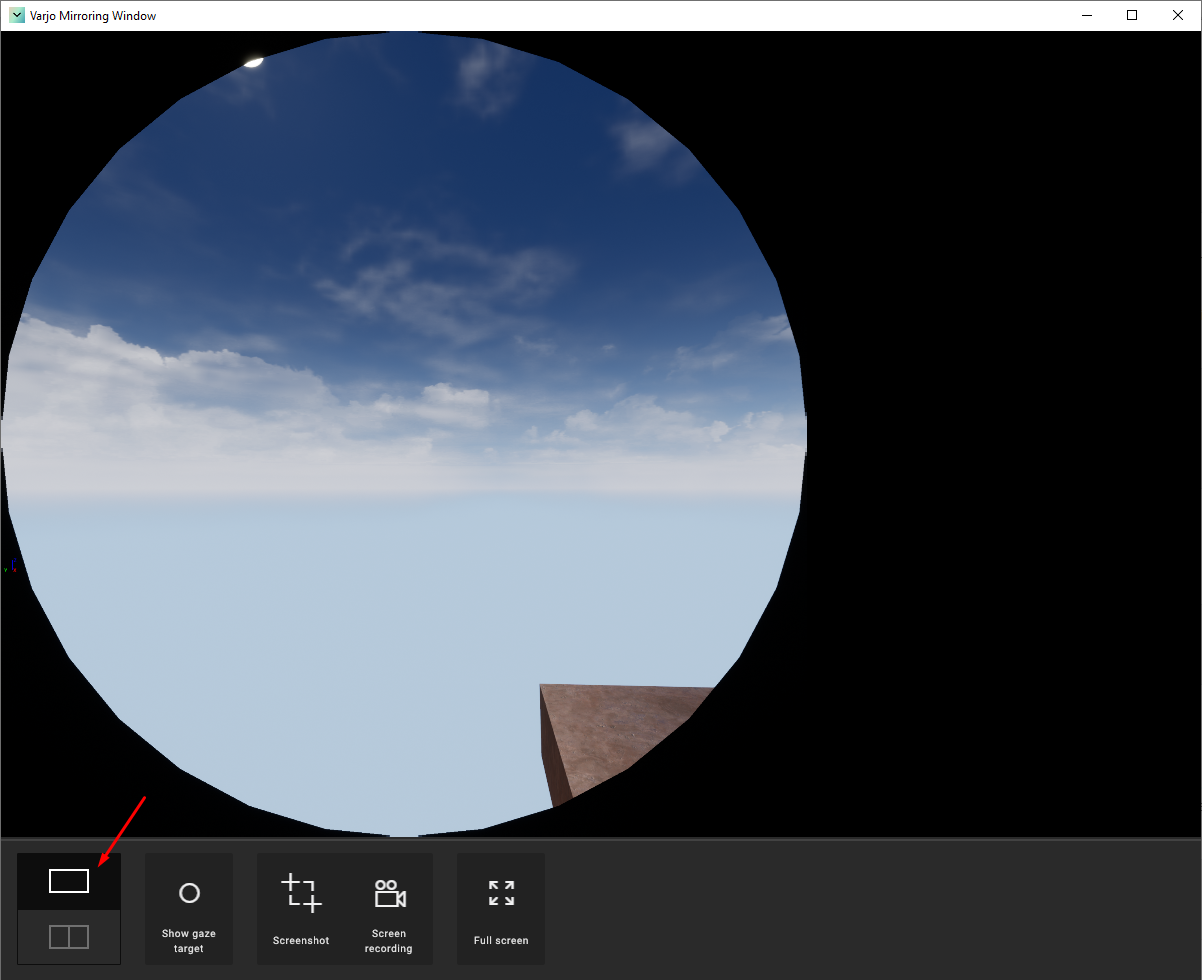Select the single-view mirroring layout
This screenshot has height=980, width=1202.
coord(69,881)
